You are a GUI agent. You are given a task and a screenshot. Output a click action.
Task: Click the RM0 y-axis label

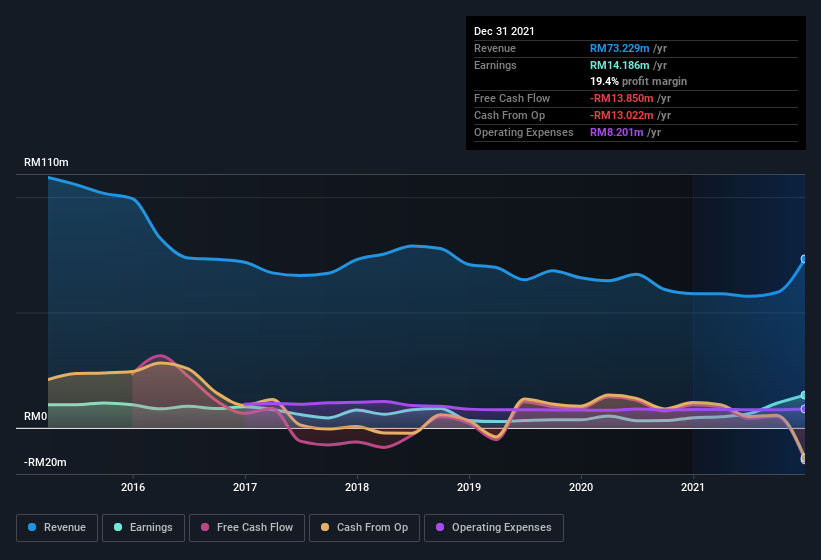[x=36, y=416]
